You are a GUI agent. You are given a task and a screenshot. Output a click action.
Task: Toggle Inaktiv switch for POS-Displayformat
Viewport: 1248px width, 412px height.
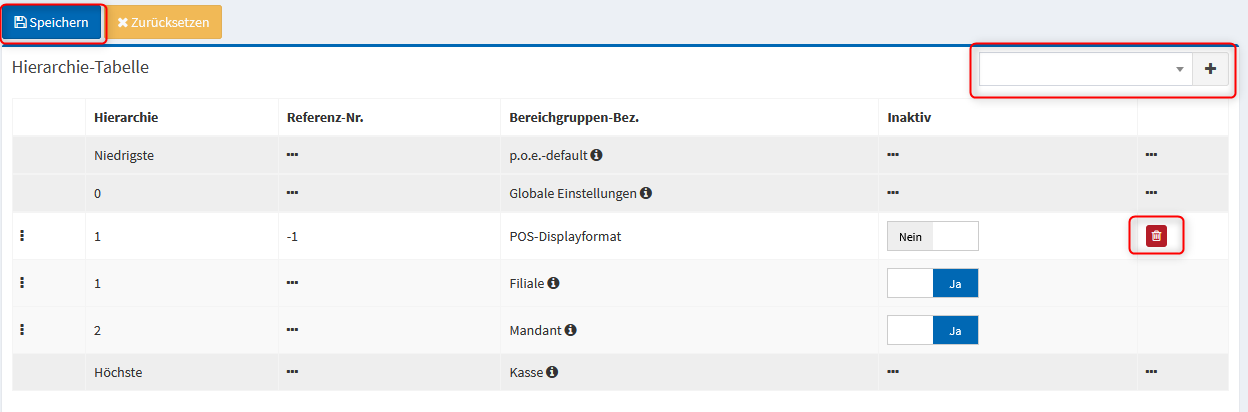click(932, 236)
